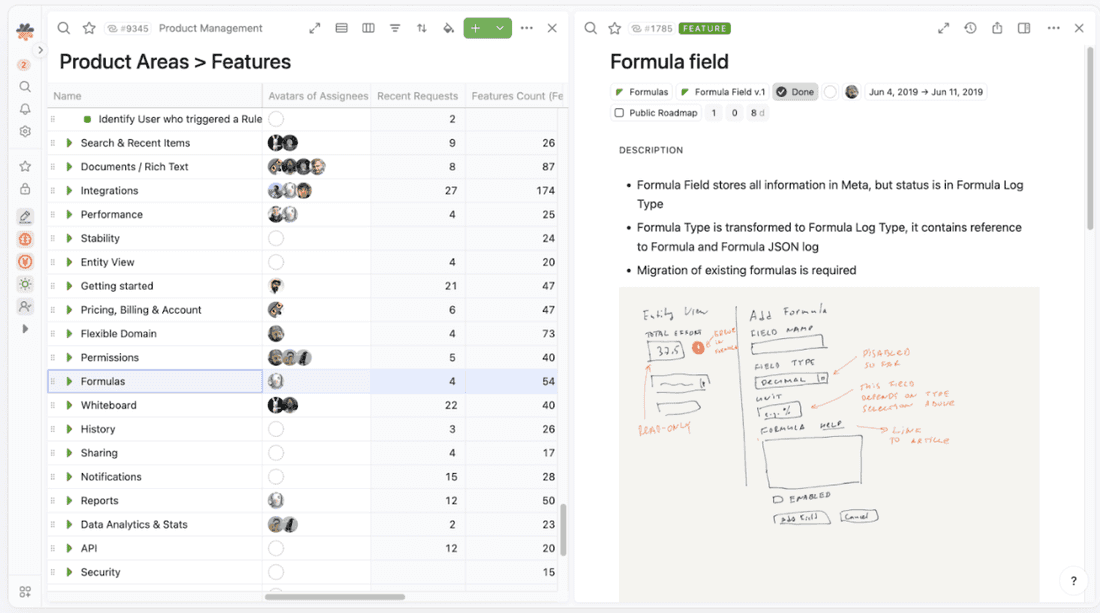The image size is (1100, 613).
Task: Open filter settings for the Features table
Action: point(395,28)
